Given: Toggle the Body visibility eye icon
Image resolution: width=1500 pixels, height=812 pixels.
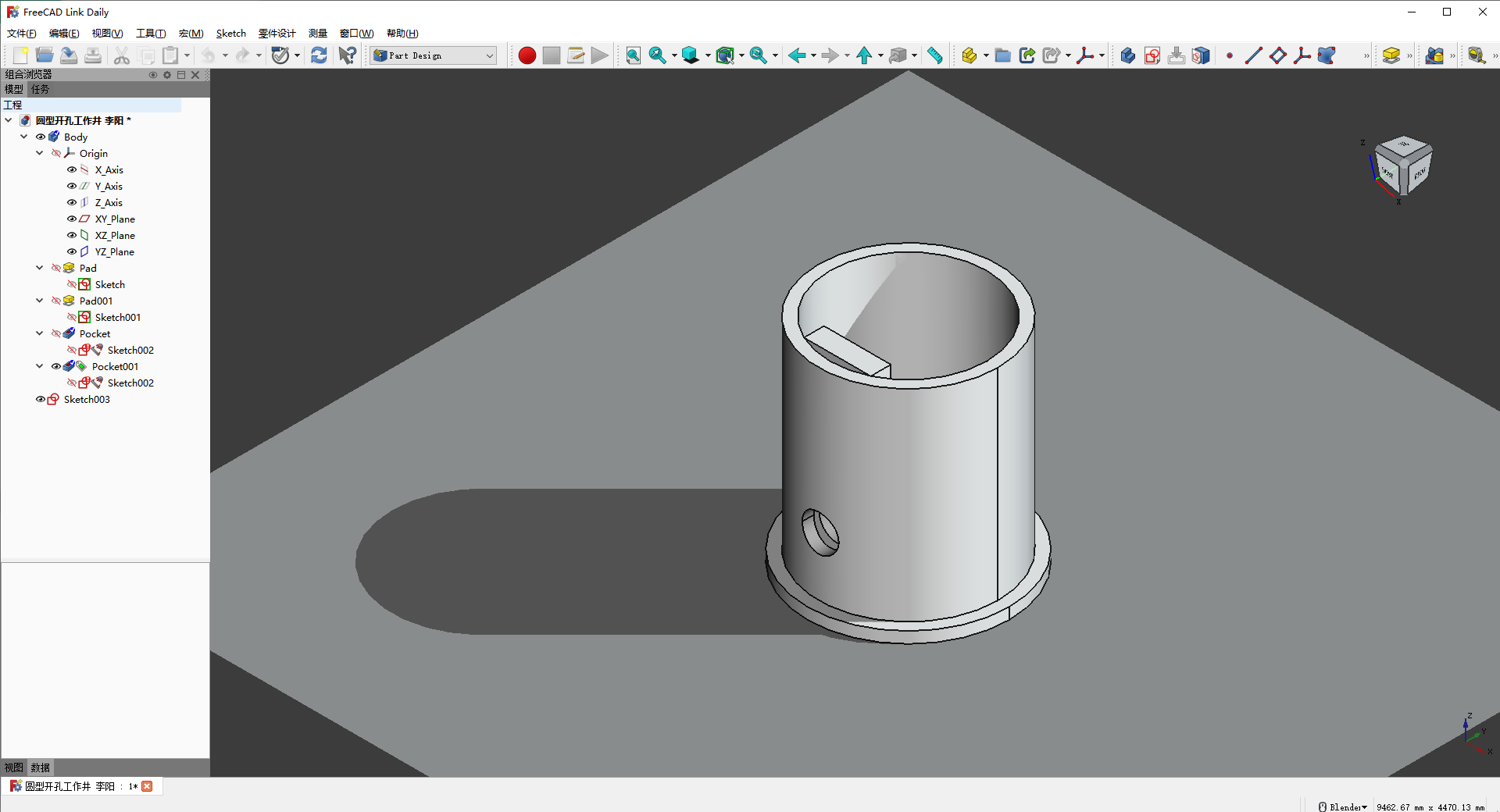Looking at the screenshot, I should 40,137.
